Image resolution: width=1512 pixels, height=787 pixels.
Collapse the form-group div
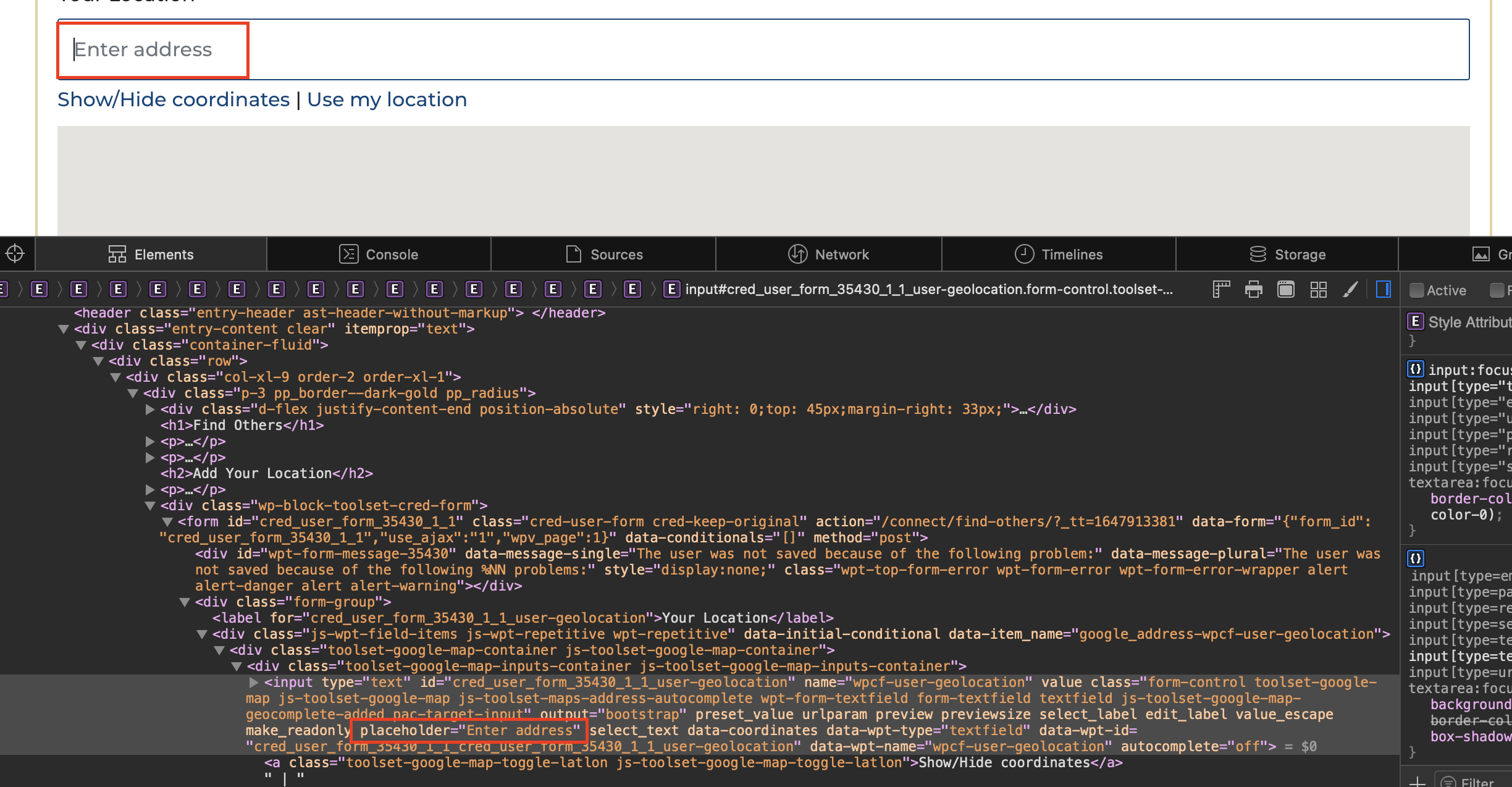[x=184, y=602]
